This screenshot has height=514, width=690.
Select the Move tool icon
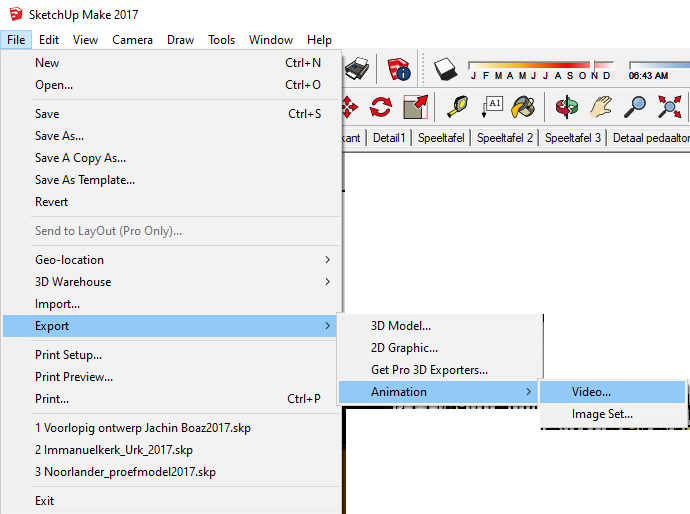(x=350, y=107)
